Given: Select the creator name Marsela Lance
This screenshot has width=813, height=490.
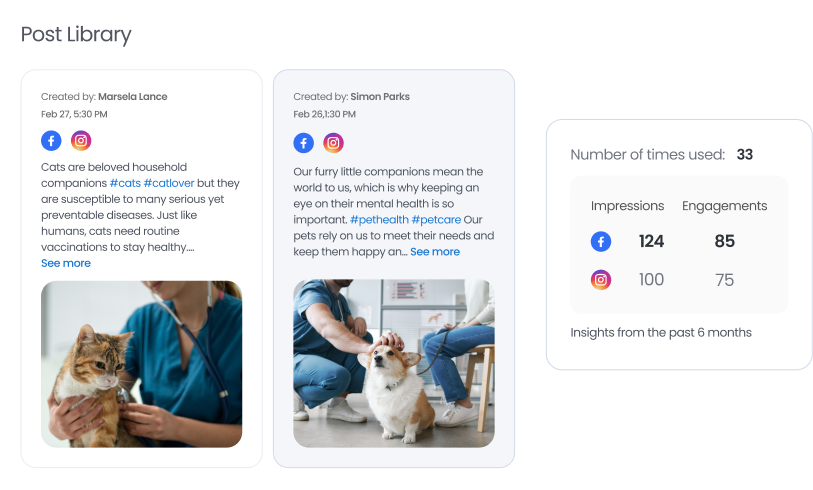Looking at the screenshot, I should click(133, 96).
